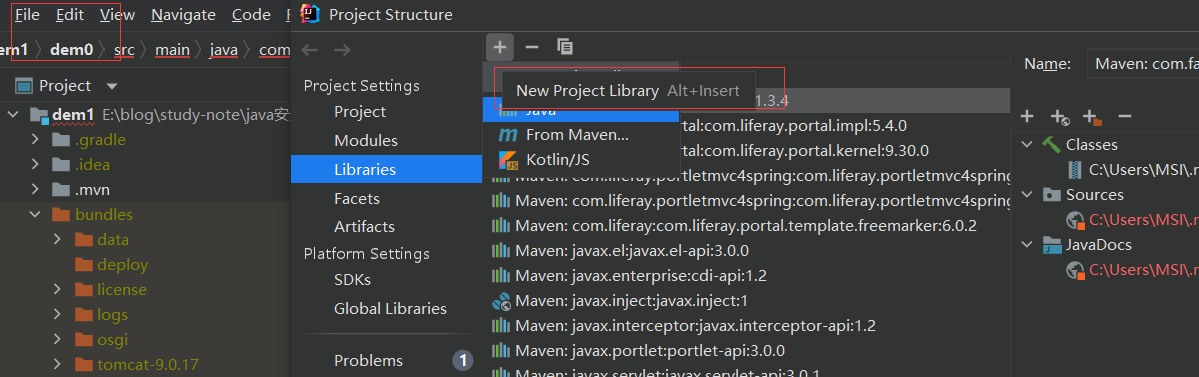1199x377 pixels.
Task: Open the Navigate menu
Action: point(184,15)
